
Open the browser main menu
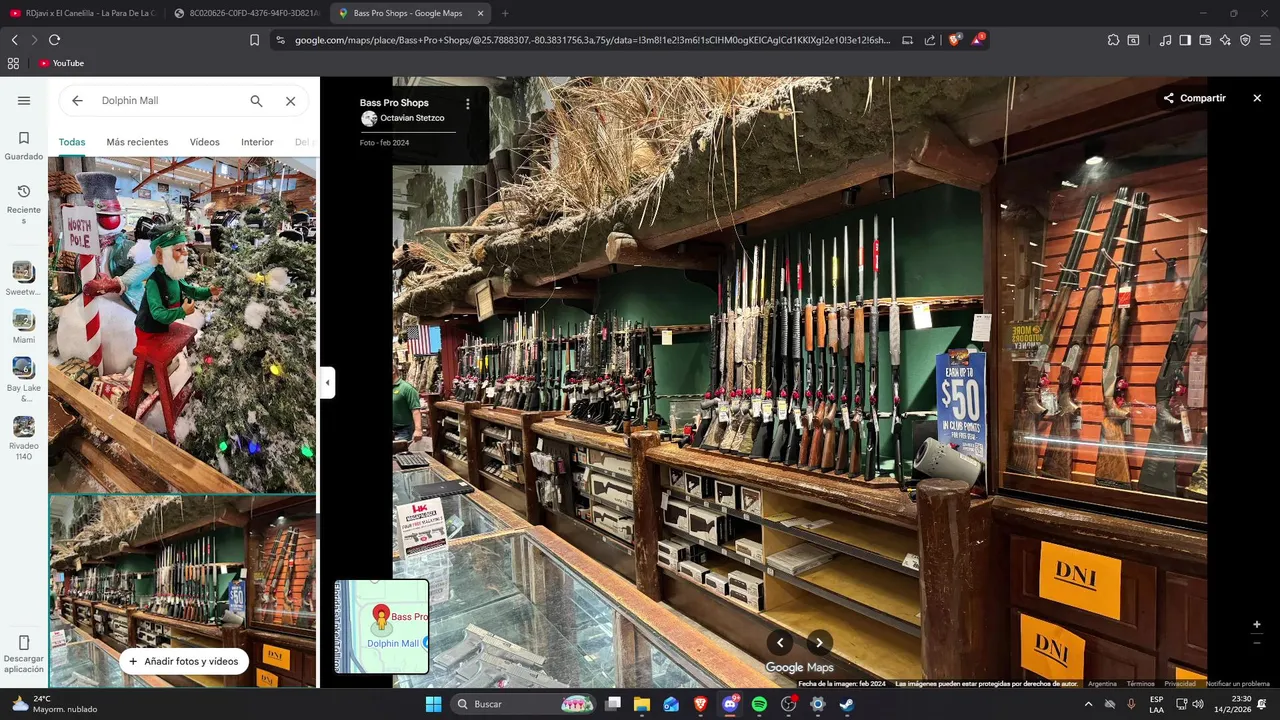click(x=1265, y=40)
